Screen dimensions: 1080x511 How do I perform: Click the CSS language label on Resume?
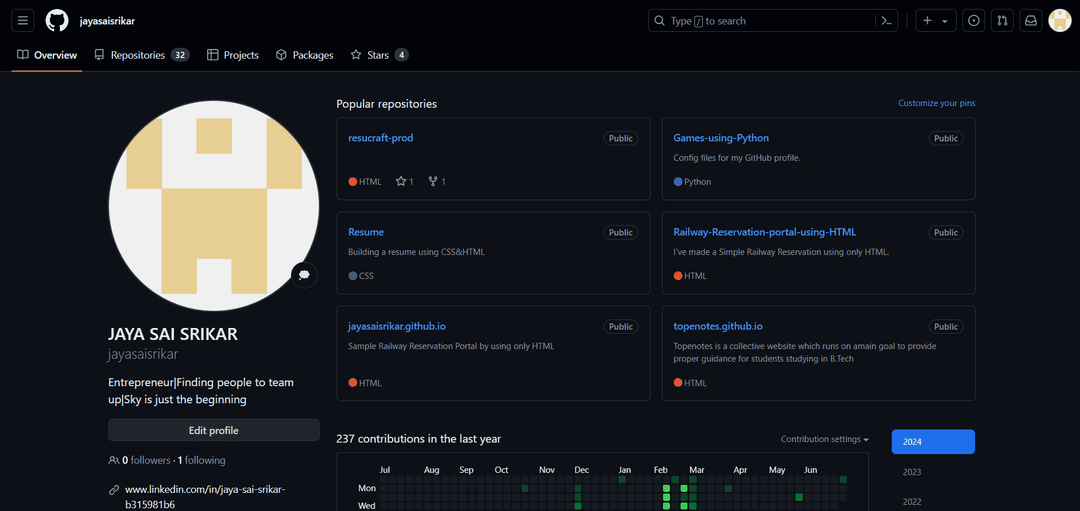click(361, 276)
